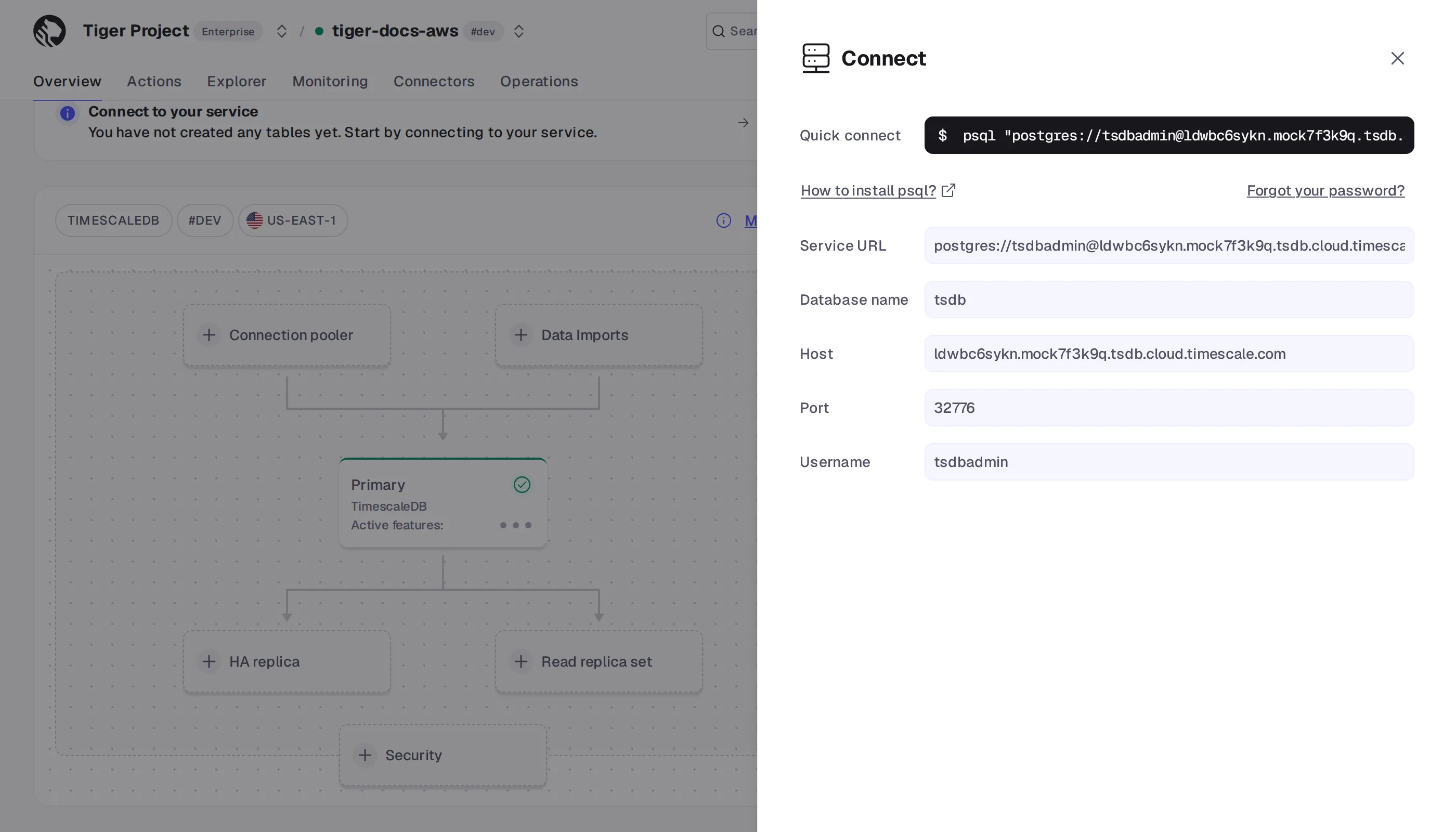Click the plus icon for Data Imports

pyautogui.click(x=521, y=335)
